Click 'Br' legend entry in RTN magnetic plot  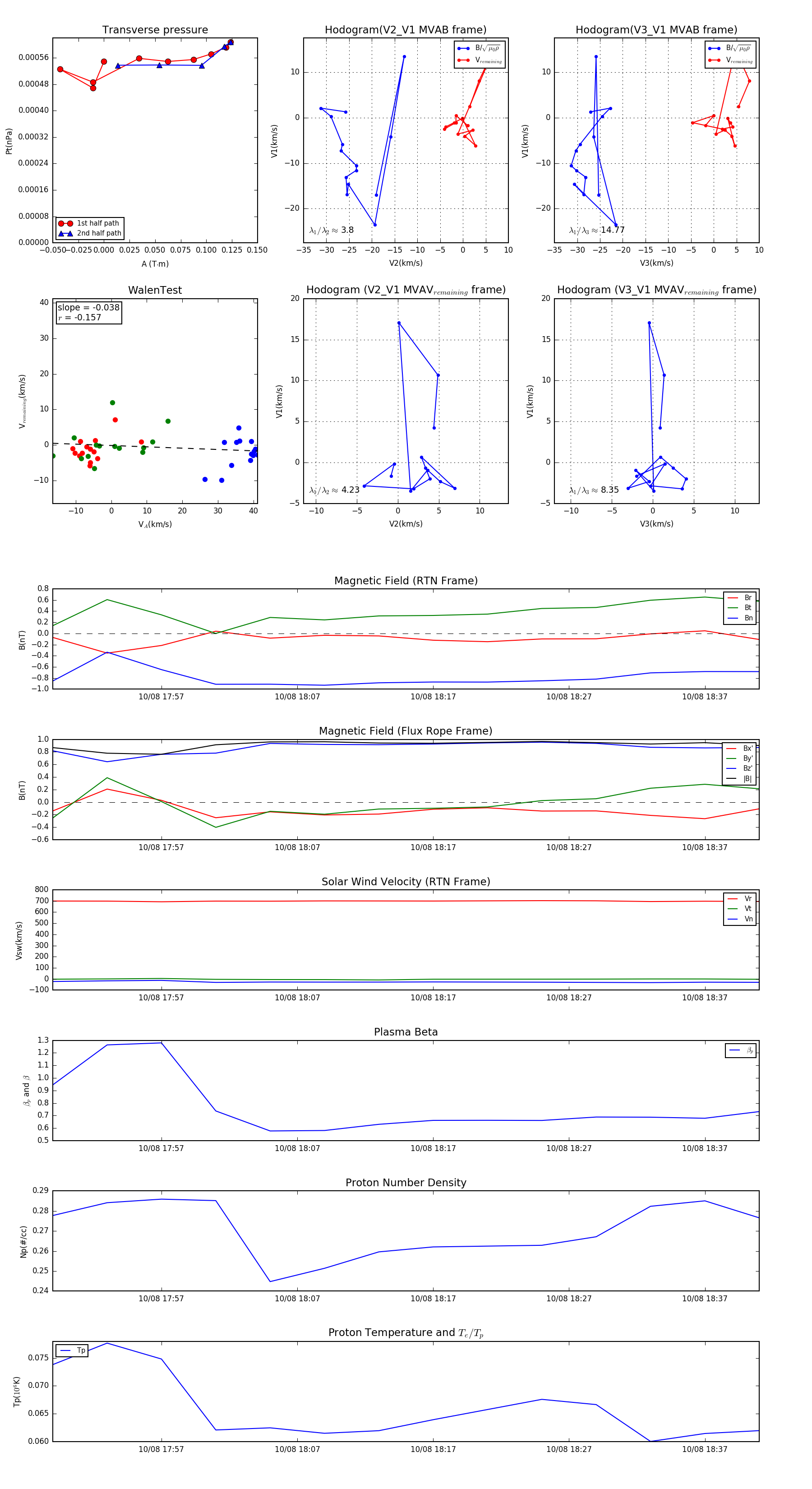(x=740, y=598)
